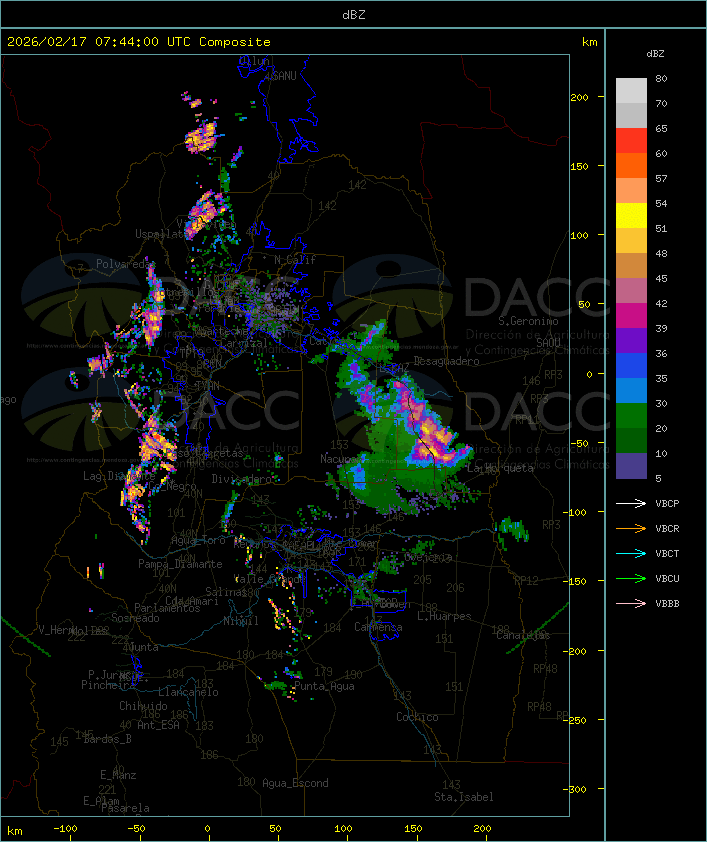Image resolution: width=707 pixels, height=842 pixels.
Task: Click the orange VBCR arrow icon
Action: tap(631, 528)
